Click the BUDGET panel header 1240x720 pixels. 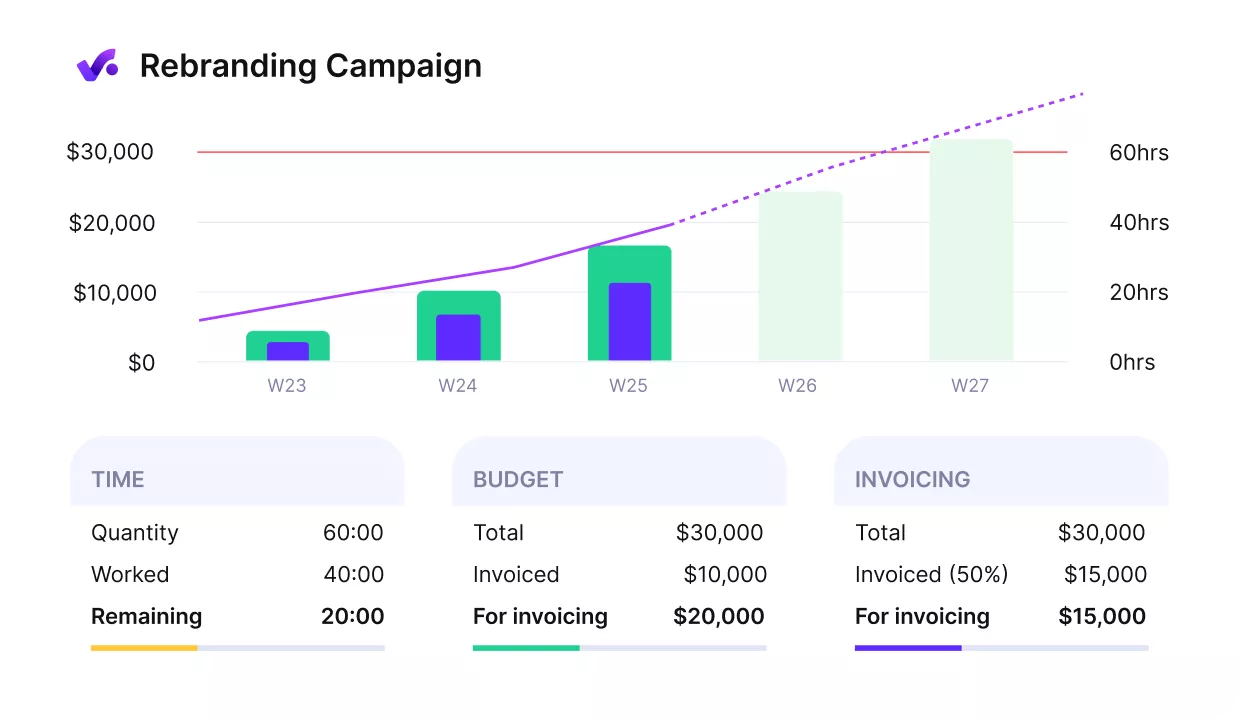point(518,479)
